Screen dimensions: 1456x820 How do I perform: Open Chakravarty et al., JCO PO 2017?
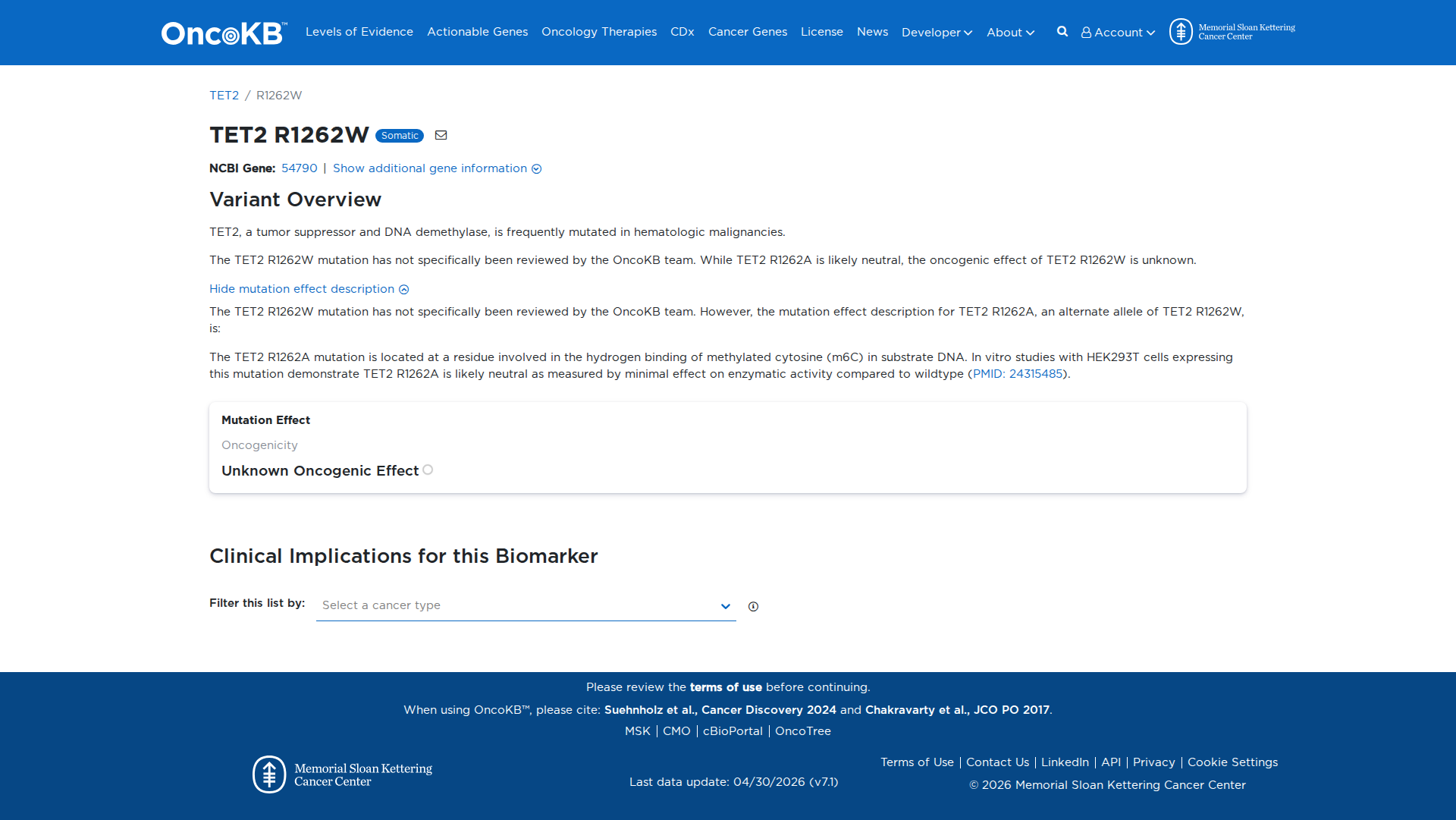[x=957, y=710]
